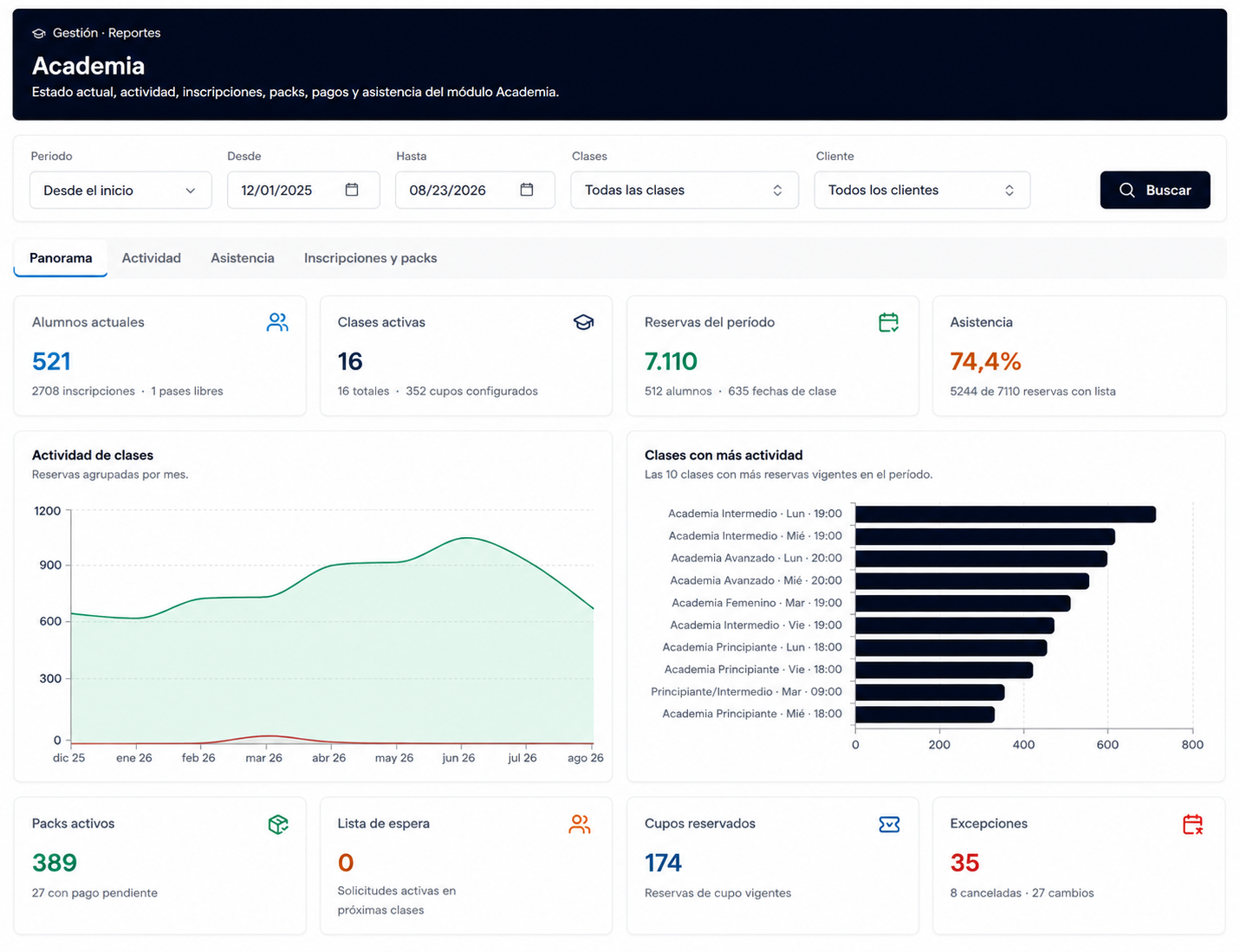The image size is (1240, 952).
Task: Switch to the Asistencia tab
Action: (243, 258)
